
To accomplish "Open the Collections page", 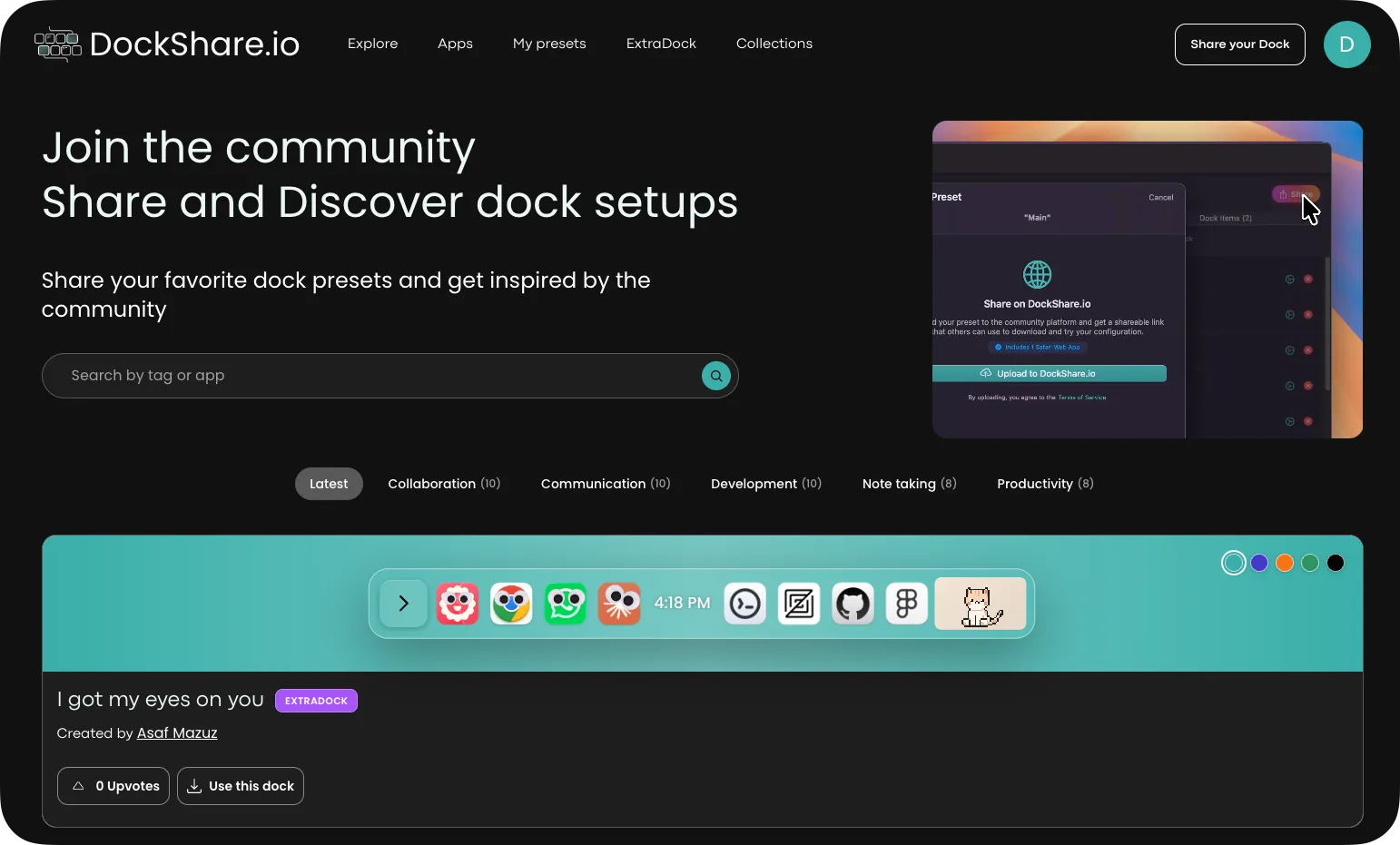I will click(774, 44).
